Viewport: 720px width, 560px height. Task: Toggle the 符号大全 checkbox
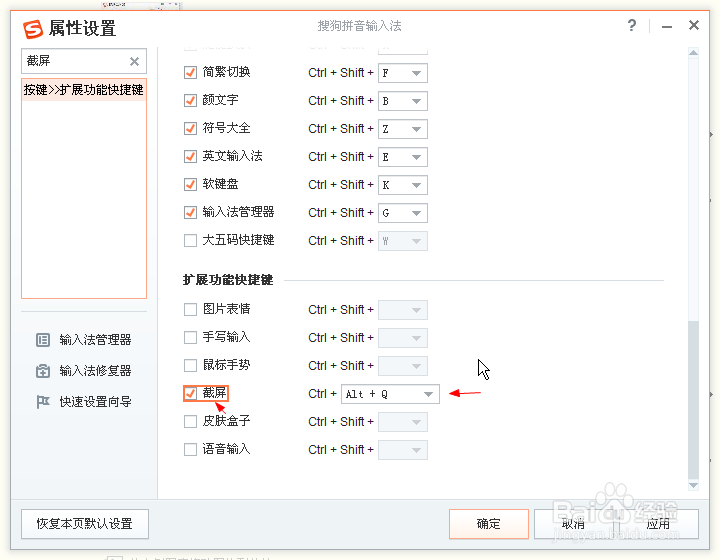coord(190,129)
